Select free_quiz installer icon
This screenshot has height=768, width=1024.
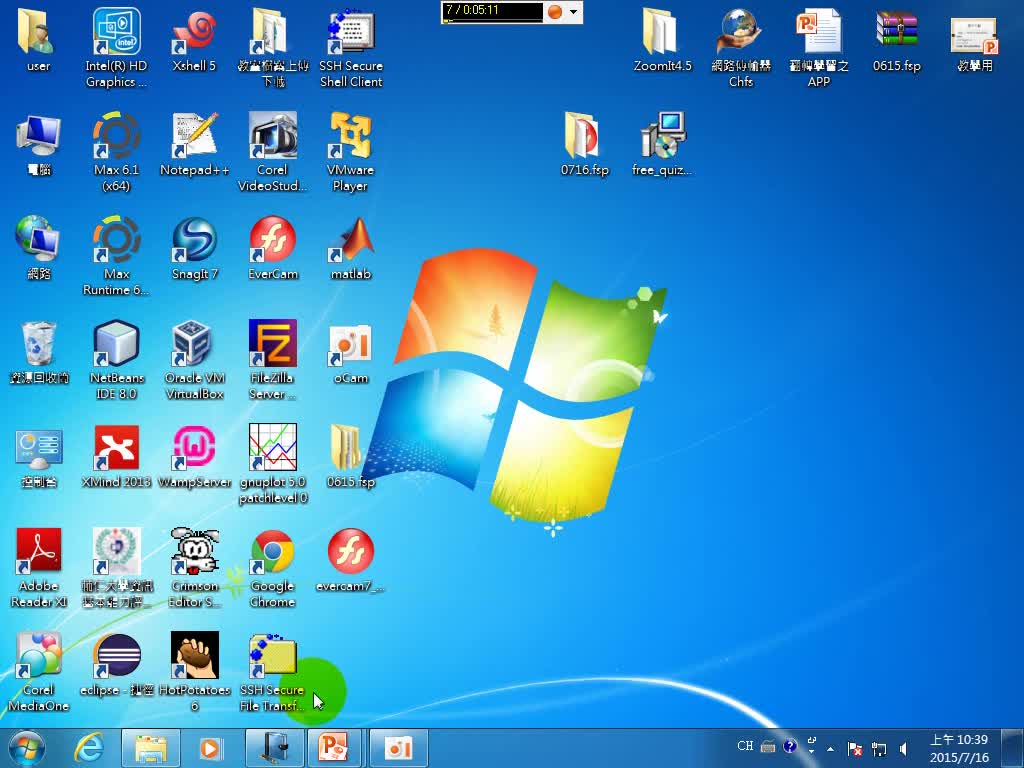[662, 145]
